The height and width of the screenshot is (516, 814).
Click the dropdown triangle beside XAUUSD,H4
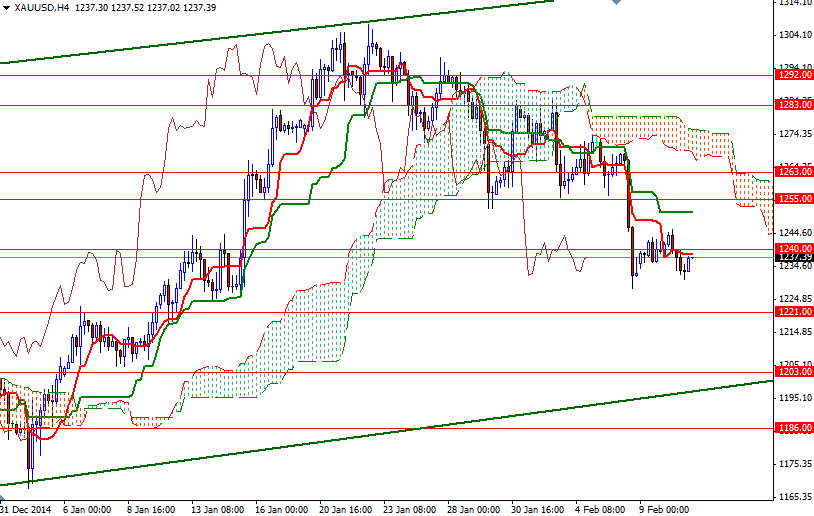(7, 7)
